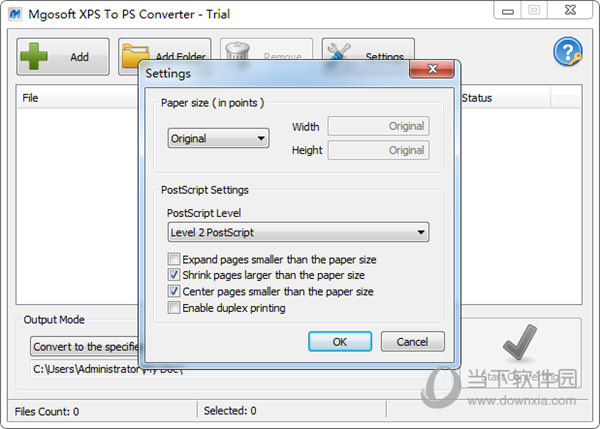The width and height of the screenshot is (600, 429).
Task: Click Cancel in Settings dialog
Action: point(412,341)
